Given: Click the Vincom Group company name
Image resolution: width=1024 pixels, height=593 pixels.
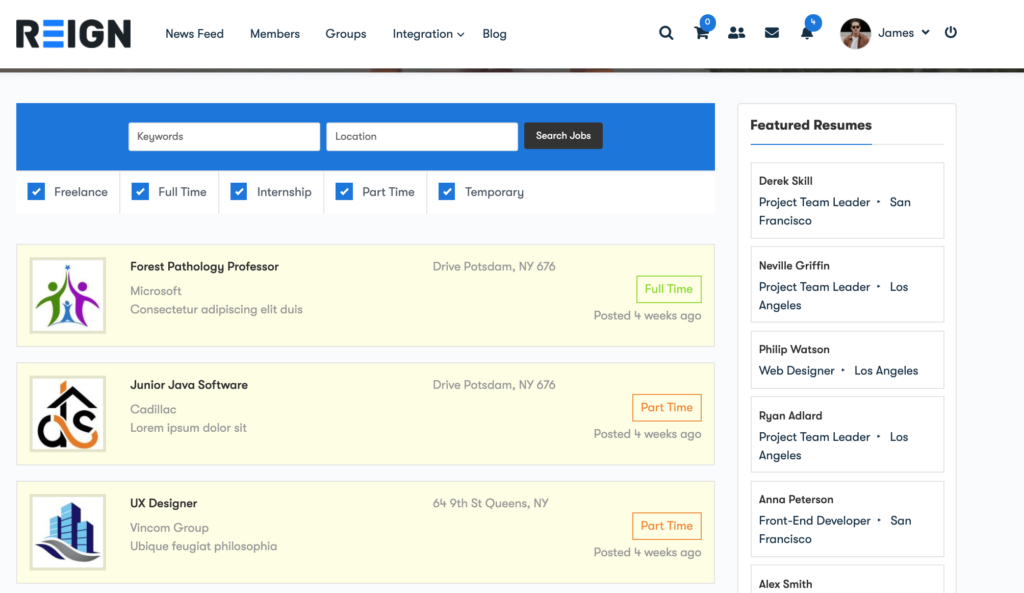Looking at the screenshot, I should point(169,528).
